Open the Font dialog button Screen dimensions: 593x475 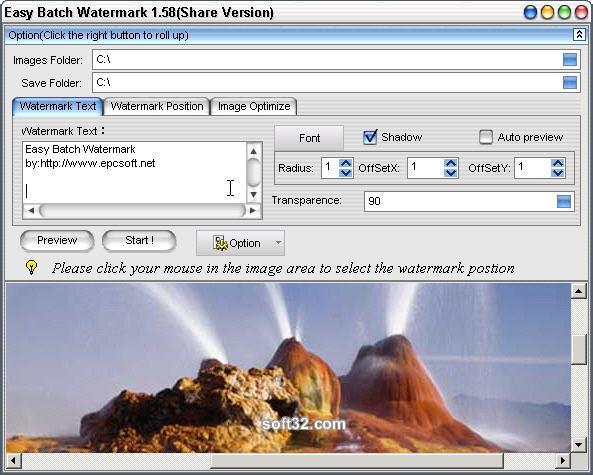point(309,138)
